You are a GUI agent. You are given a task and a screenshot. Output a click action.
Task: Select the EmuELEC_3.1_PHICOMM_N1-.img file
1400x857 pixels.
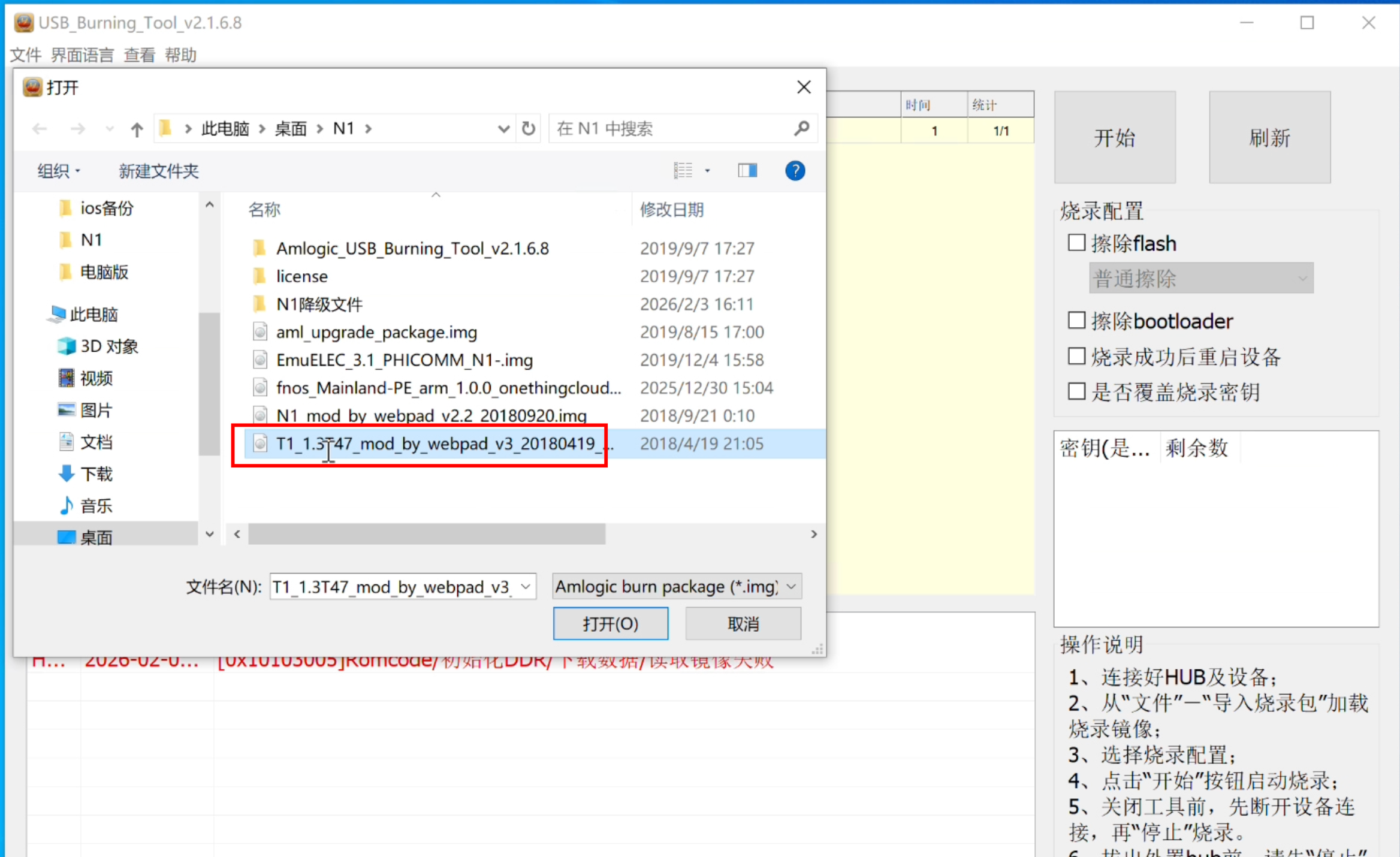404,360
